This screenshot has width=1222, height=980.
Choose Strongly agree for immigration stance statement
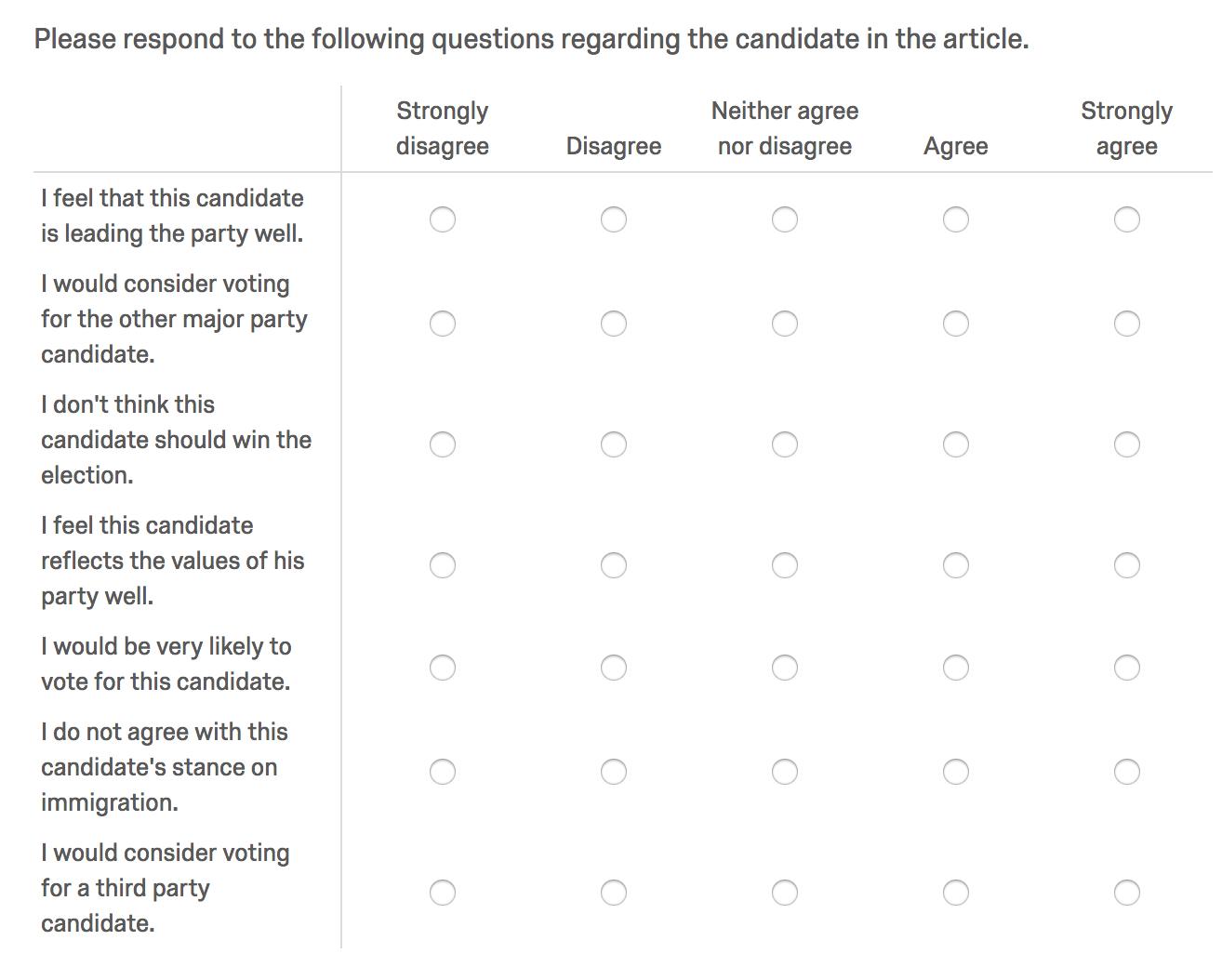[x=1127, y=772]
